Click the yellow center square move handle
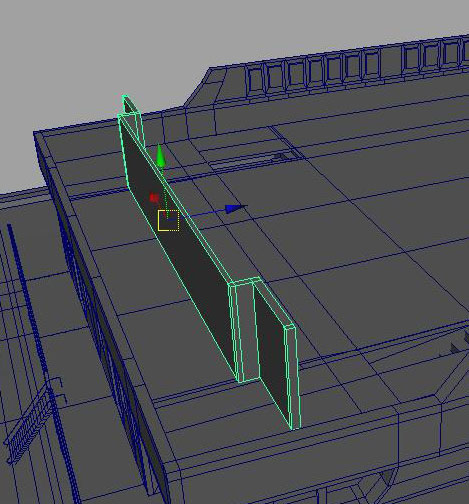Screen dimensions: 469x504 coord(168,220)
